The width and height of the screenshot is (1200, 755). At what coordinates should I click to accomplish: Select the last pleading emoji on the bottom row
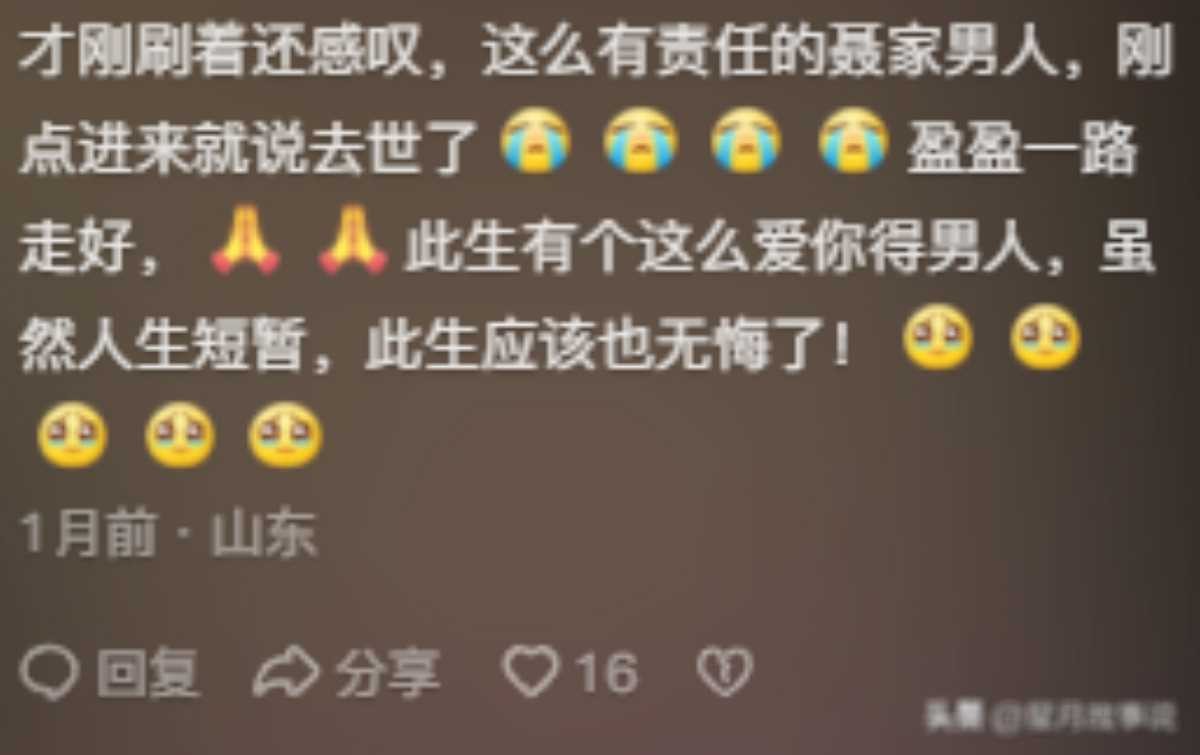point(285,435)
